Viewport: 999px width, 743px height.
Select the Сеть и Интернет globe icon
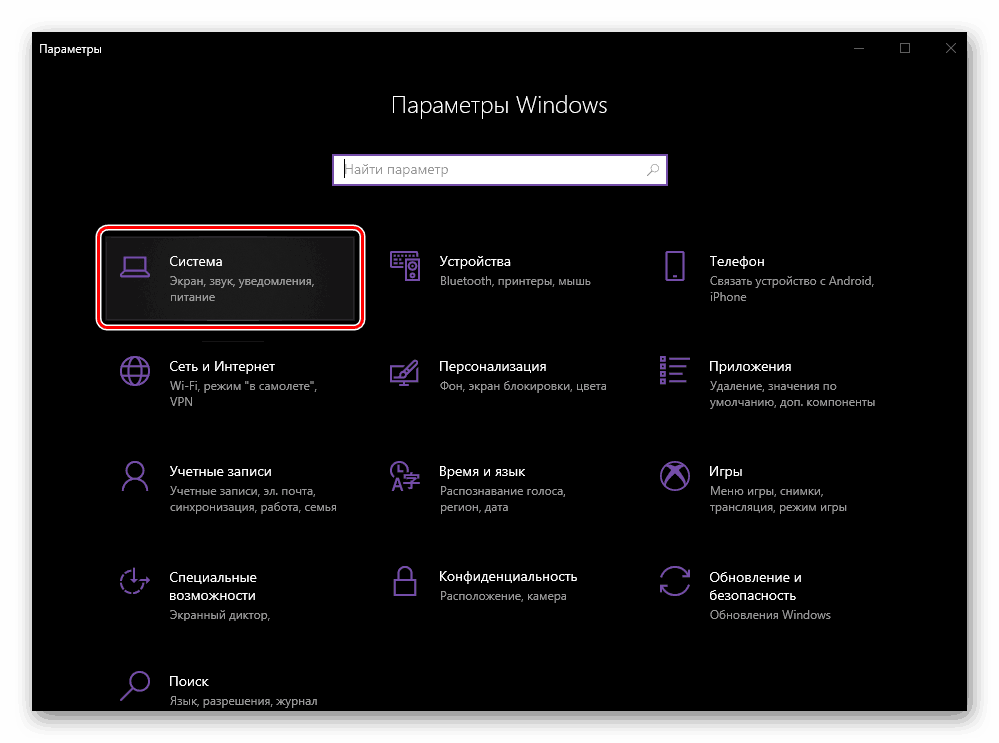[134, 371]
